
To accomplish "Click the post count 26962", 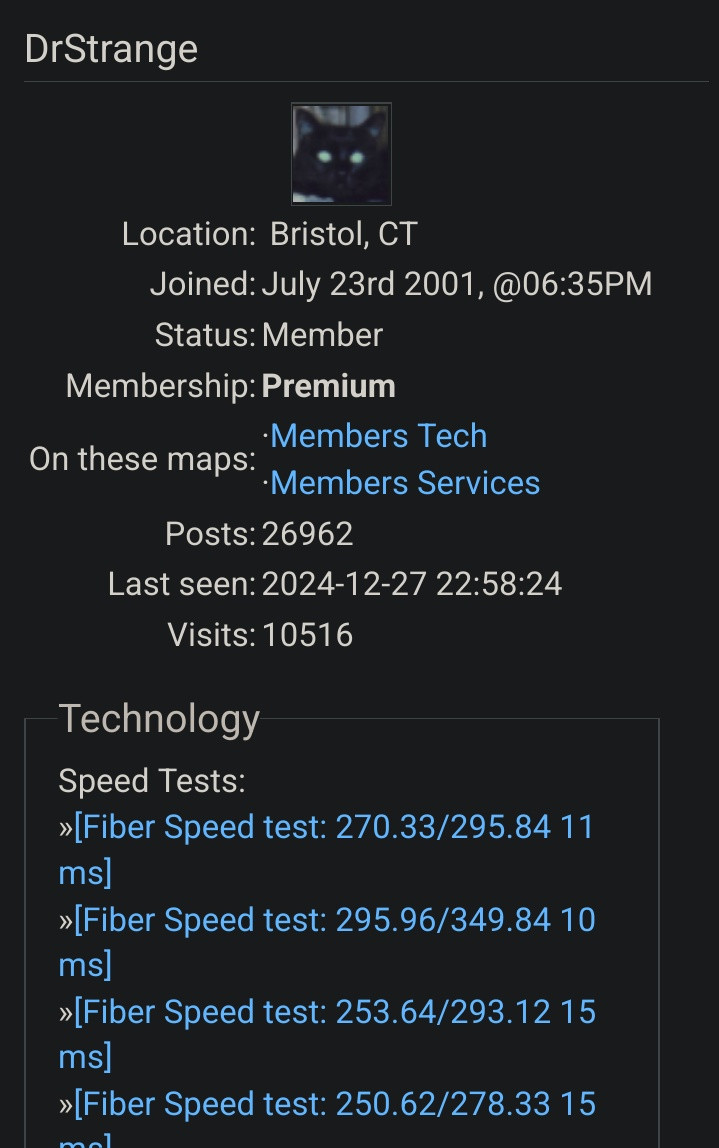I will point(307,534).
